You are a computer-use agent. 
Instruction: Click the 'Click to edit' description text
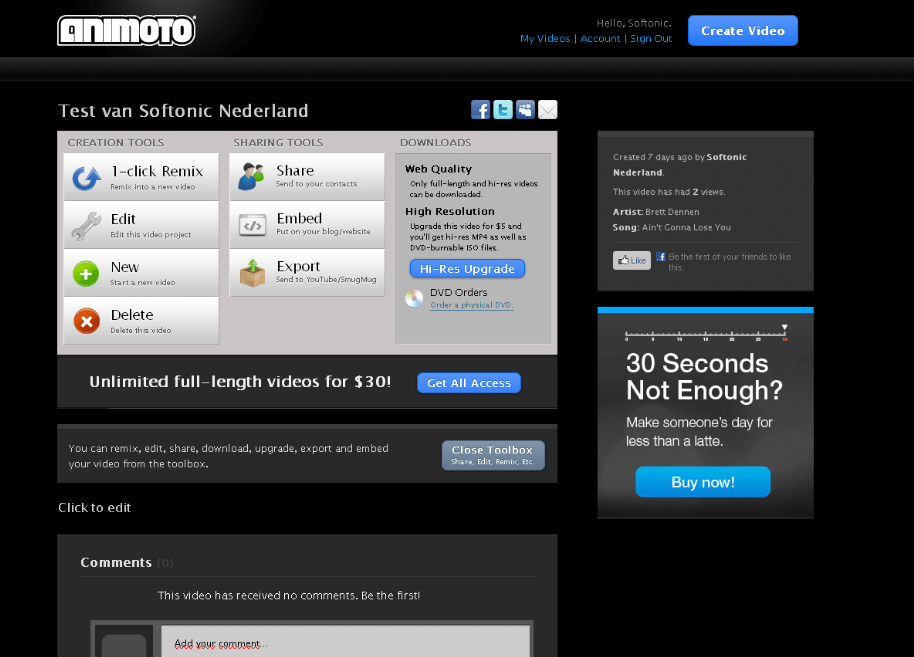[94, 508]
